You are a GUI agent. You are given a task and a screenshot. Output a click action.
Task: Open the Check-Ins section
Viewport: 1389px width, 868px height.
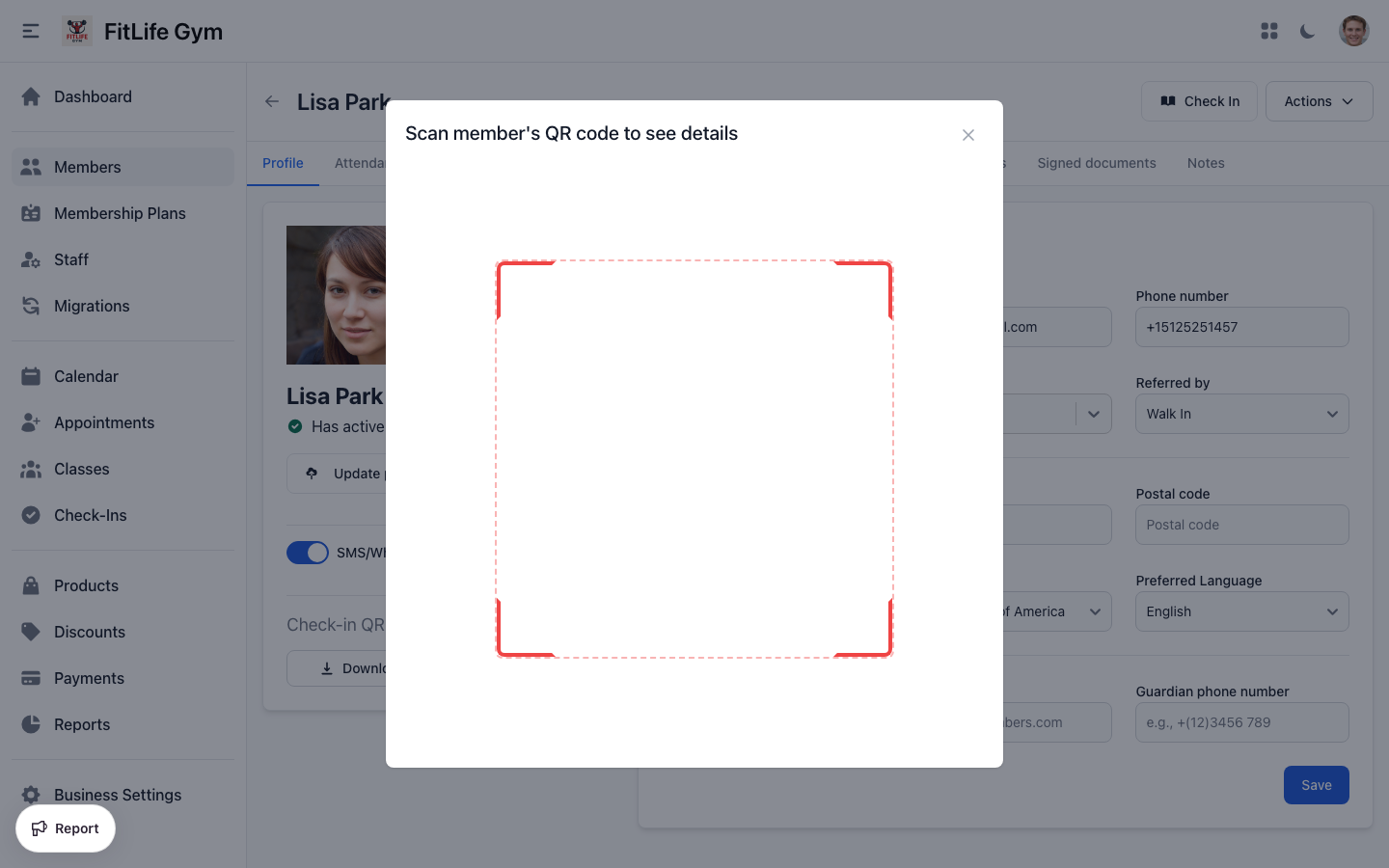(x=90, y=515)
